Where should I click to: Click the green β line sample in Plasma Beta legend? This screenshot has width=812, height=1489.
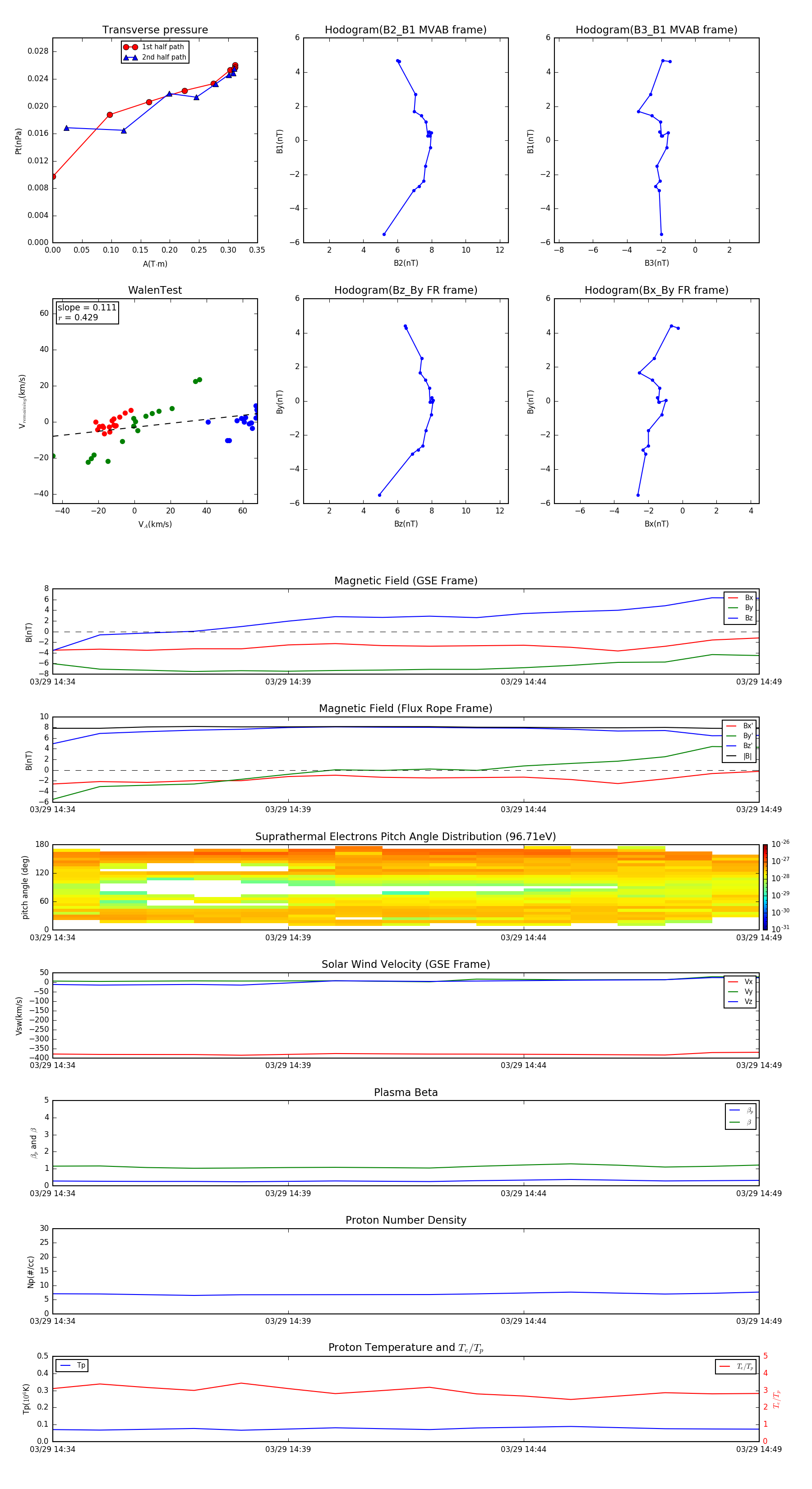(x=734, y=1122)
